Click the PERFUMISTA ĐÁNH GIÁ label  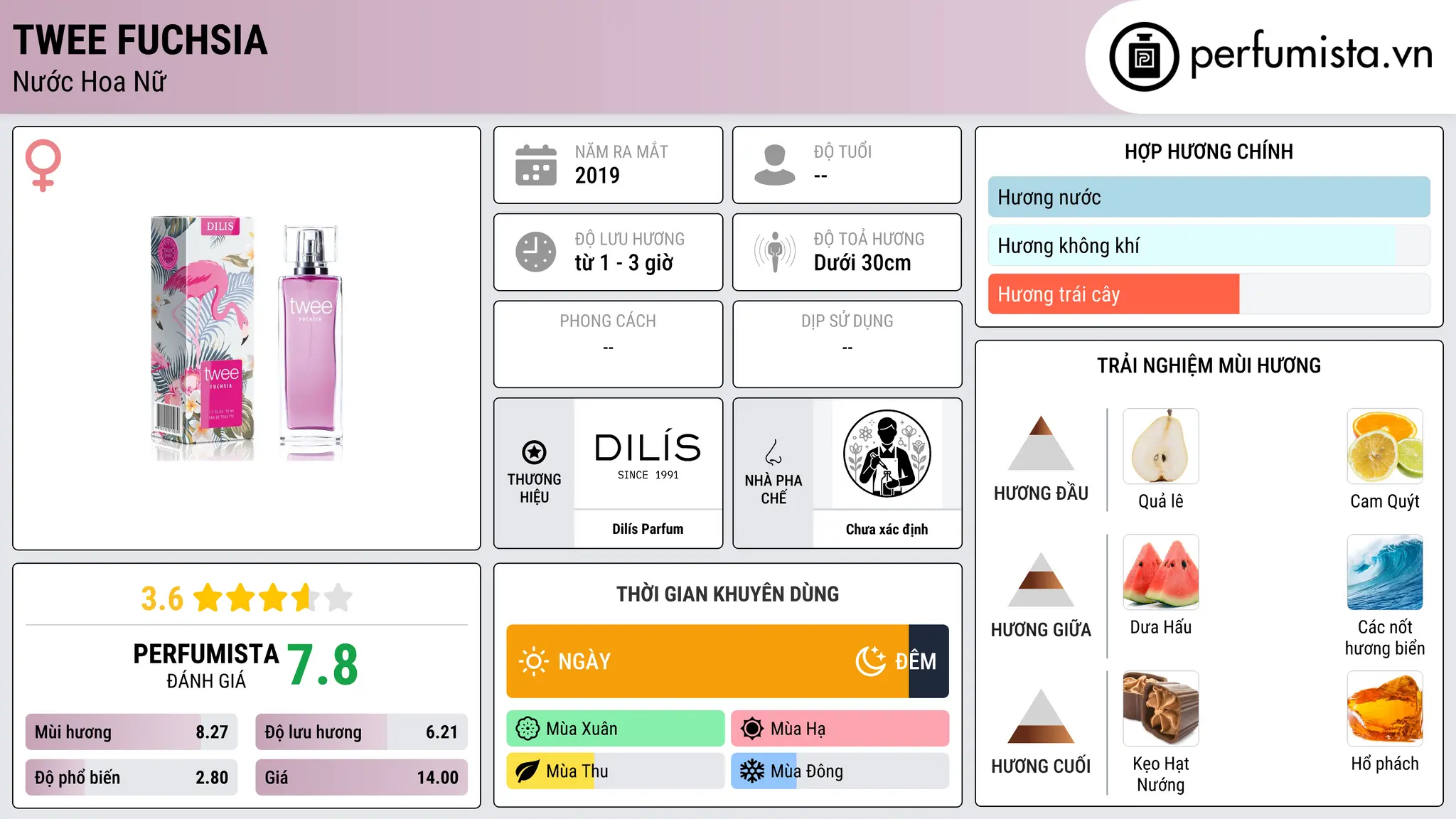[206, 665]
